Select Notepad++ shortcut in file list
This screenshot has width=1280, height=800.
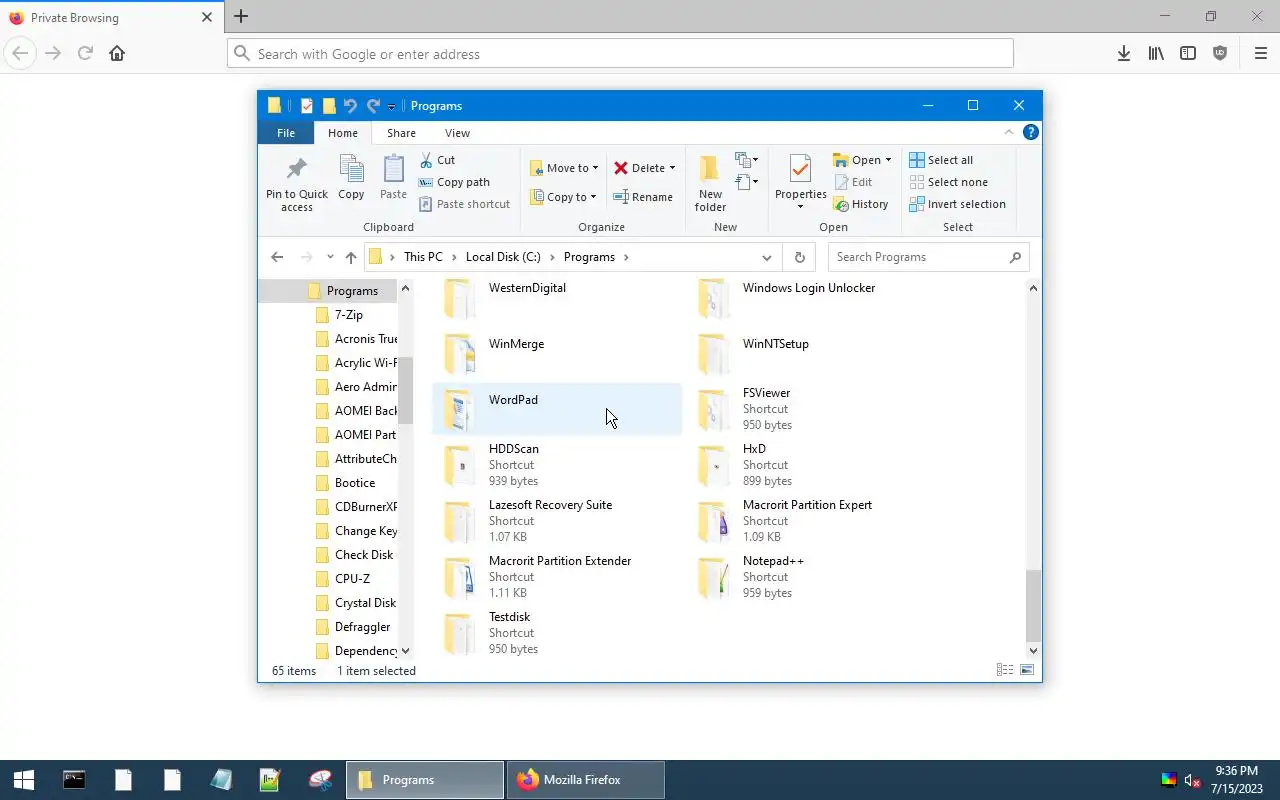click(x=813, y=577)
